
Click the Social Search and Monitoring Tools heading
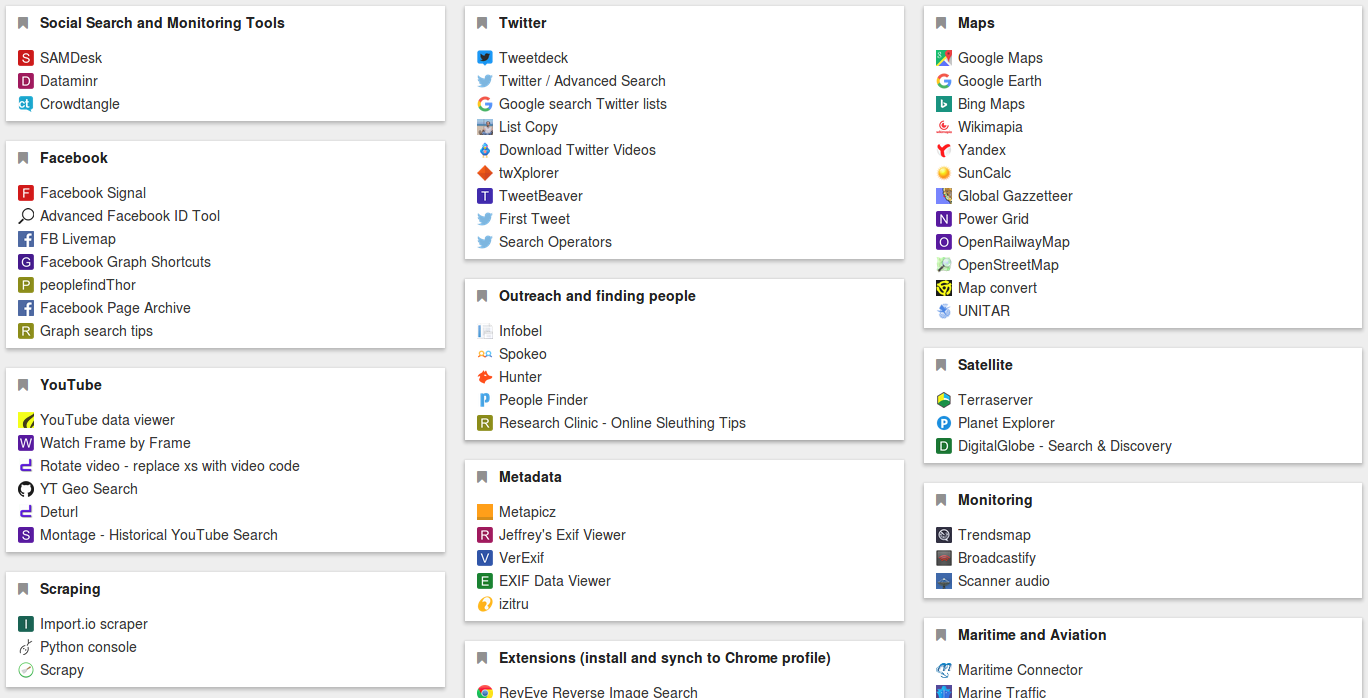pos(162,23)
